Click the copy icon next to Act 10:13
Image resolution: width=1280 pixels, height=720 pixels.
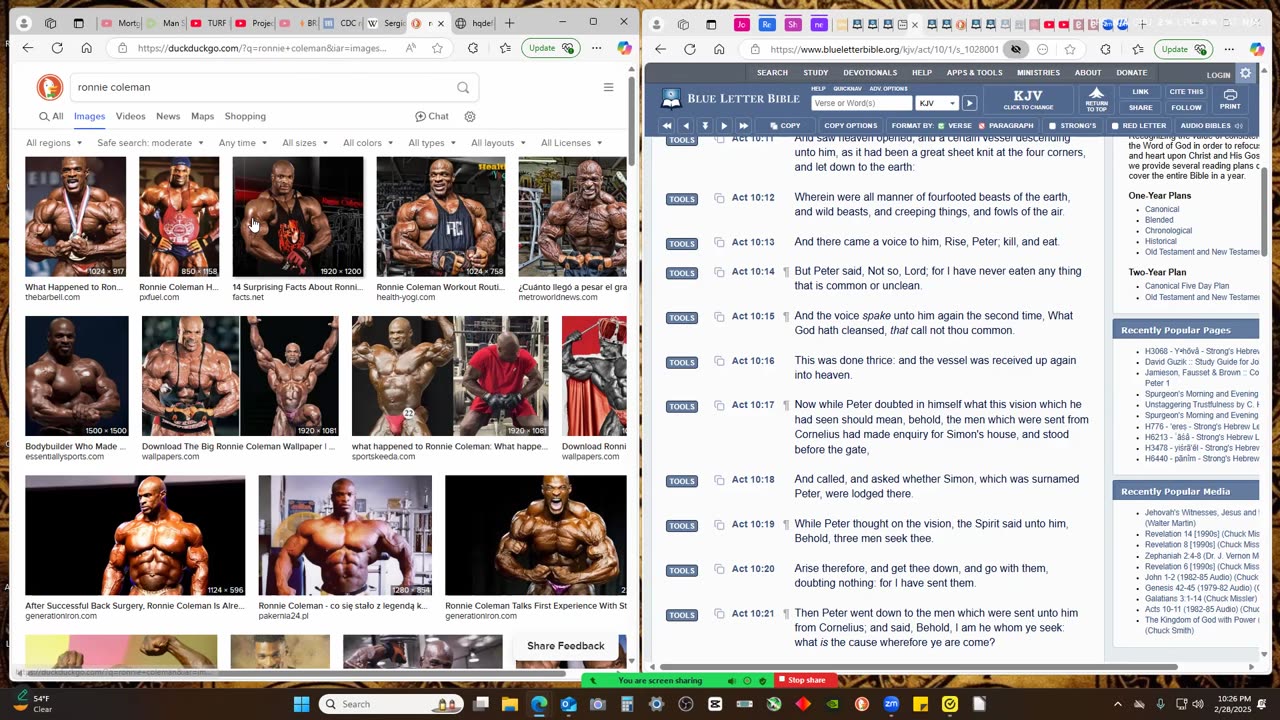(719, 243)
